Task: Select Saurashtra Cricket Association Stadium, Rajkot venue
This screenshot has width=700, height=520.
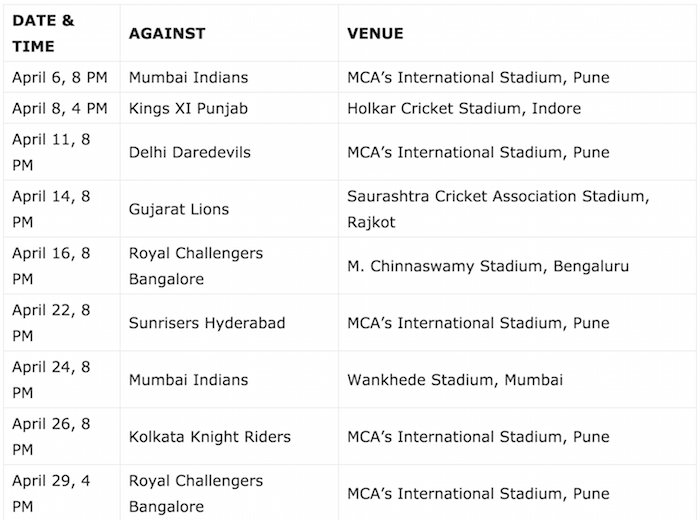Action: pos(498,209)
